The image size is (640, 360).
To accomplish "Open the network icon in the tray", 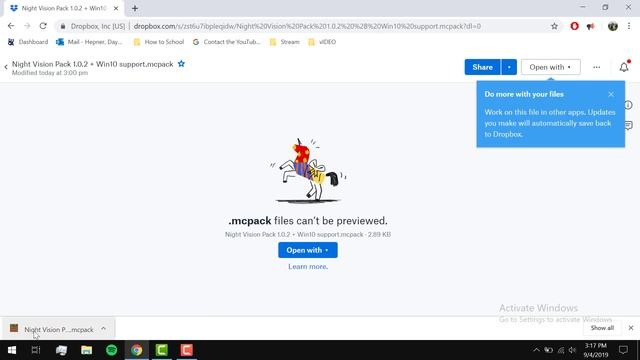I will pyautogui.click(x=560, y=350).
